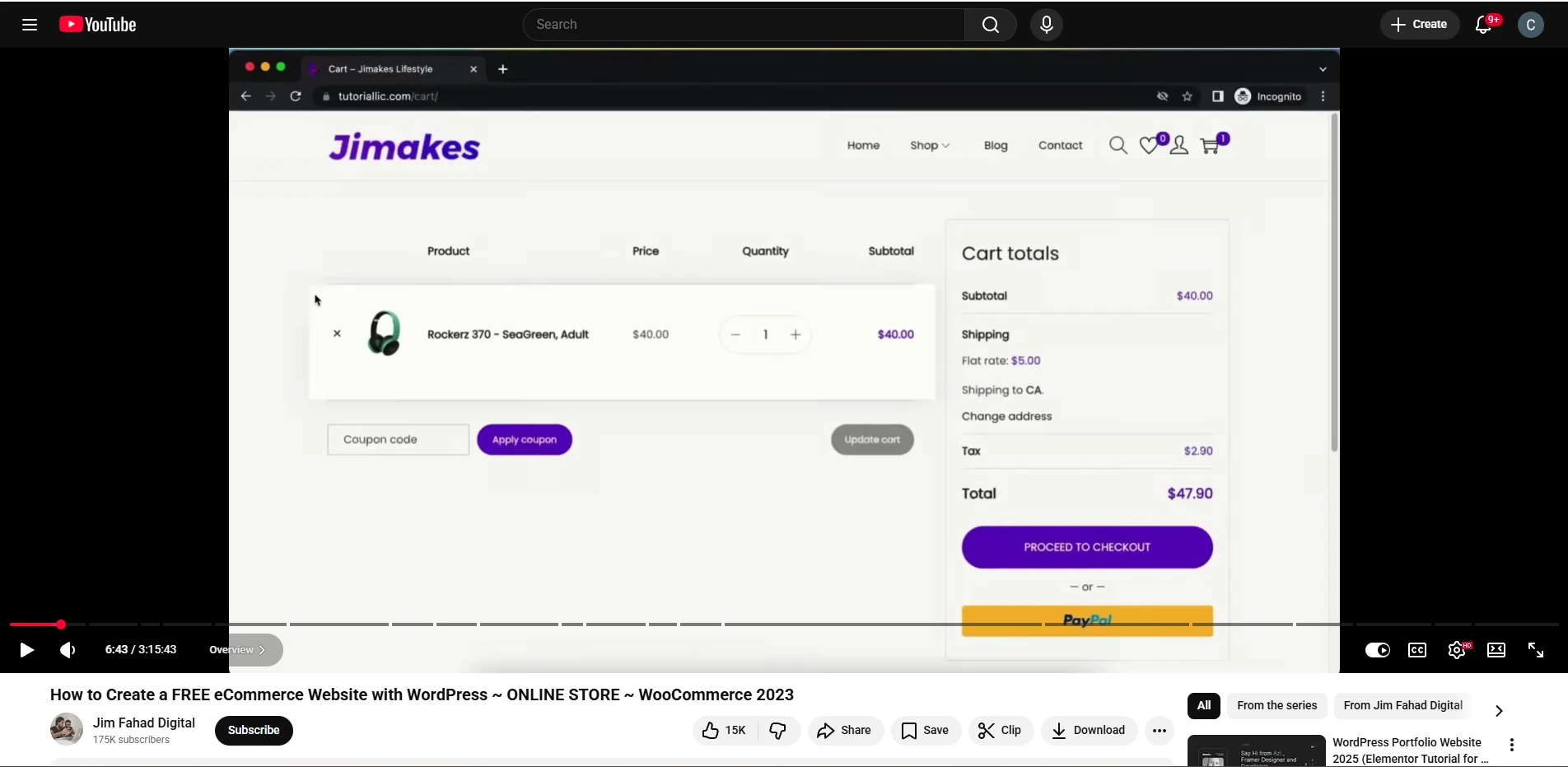Enable subtitles with the CC button

(1416, 650)
